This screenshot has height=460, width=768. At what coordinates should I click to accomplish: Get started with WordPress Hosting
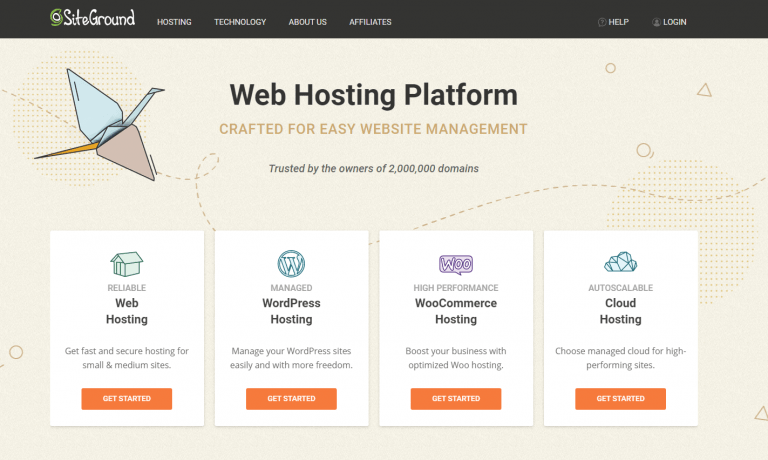point(291,399)
